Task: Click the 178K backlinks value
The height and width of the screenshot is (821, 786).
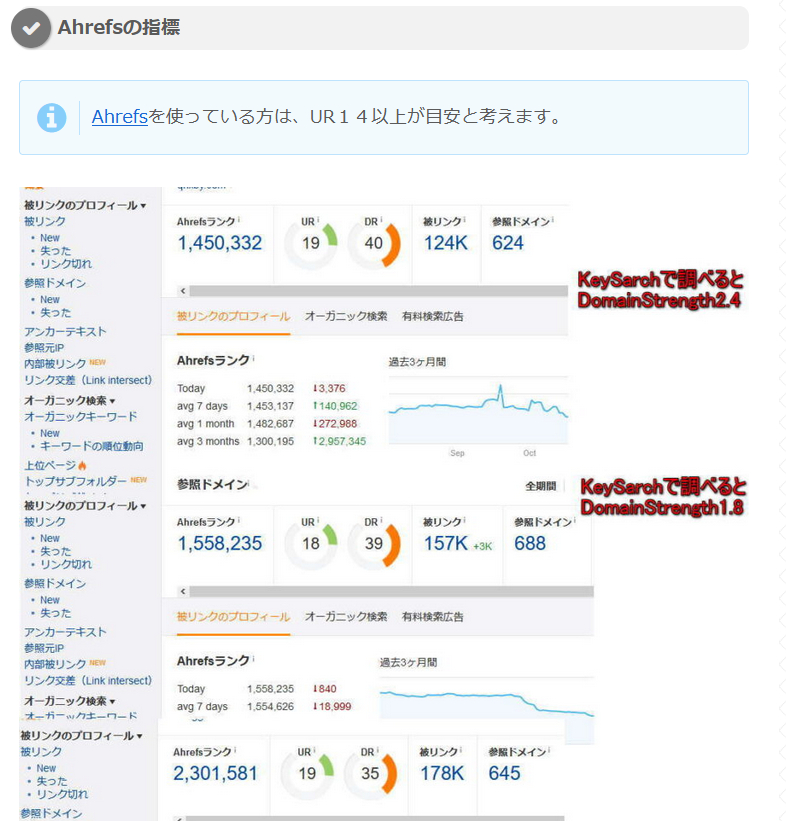Action: tap(442, 774)
